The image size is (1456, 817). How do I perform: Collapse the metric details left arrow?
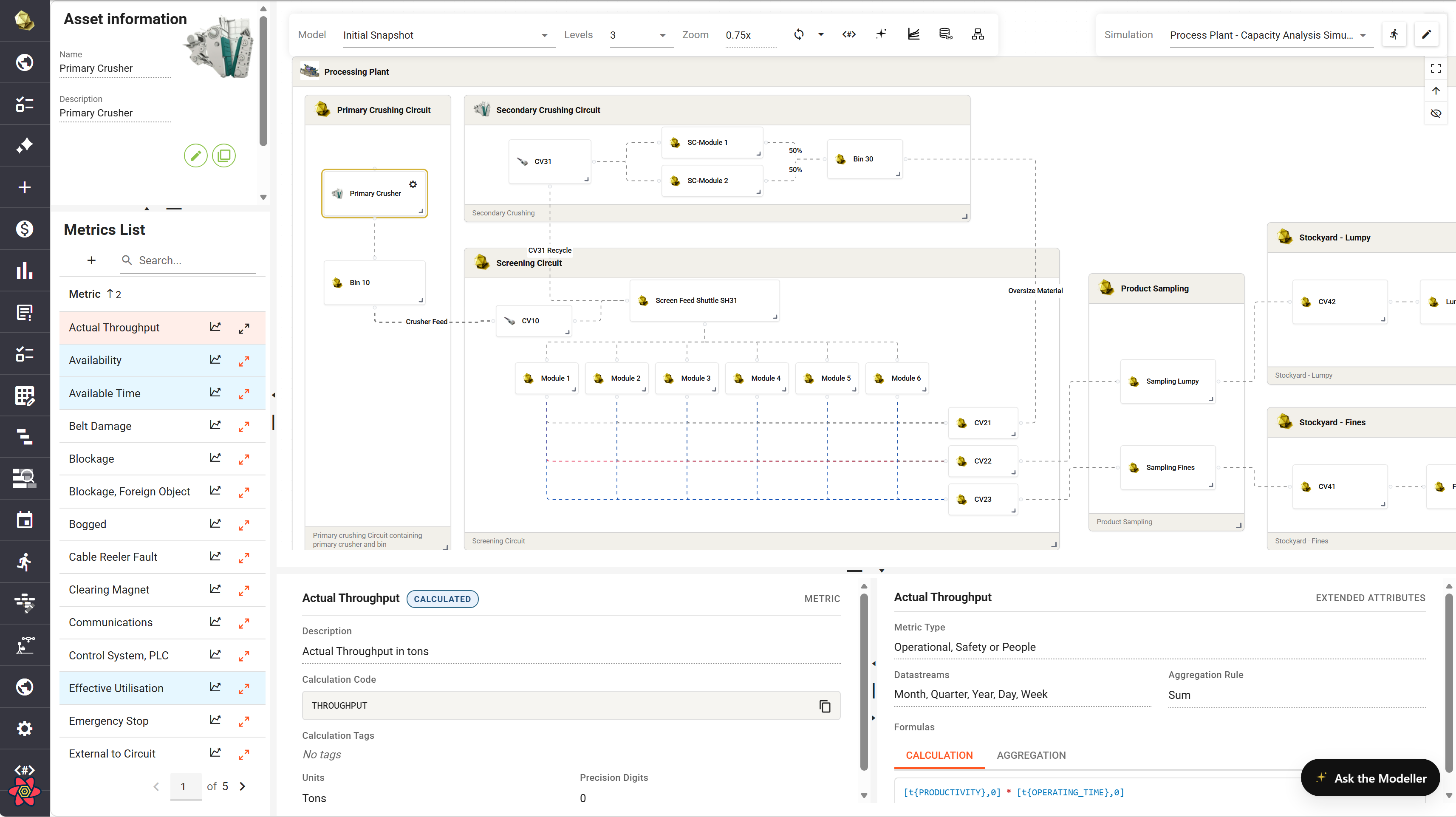[874, 664]
